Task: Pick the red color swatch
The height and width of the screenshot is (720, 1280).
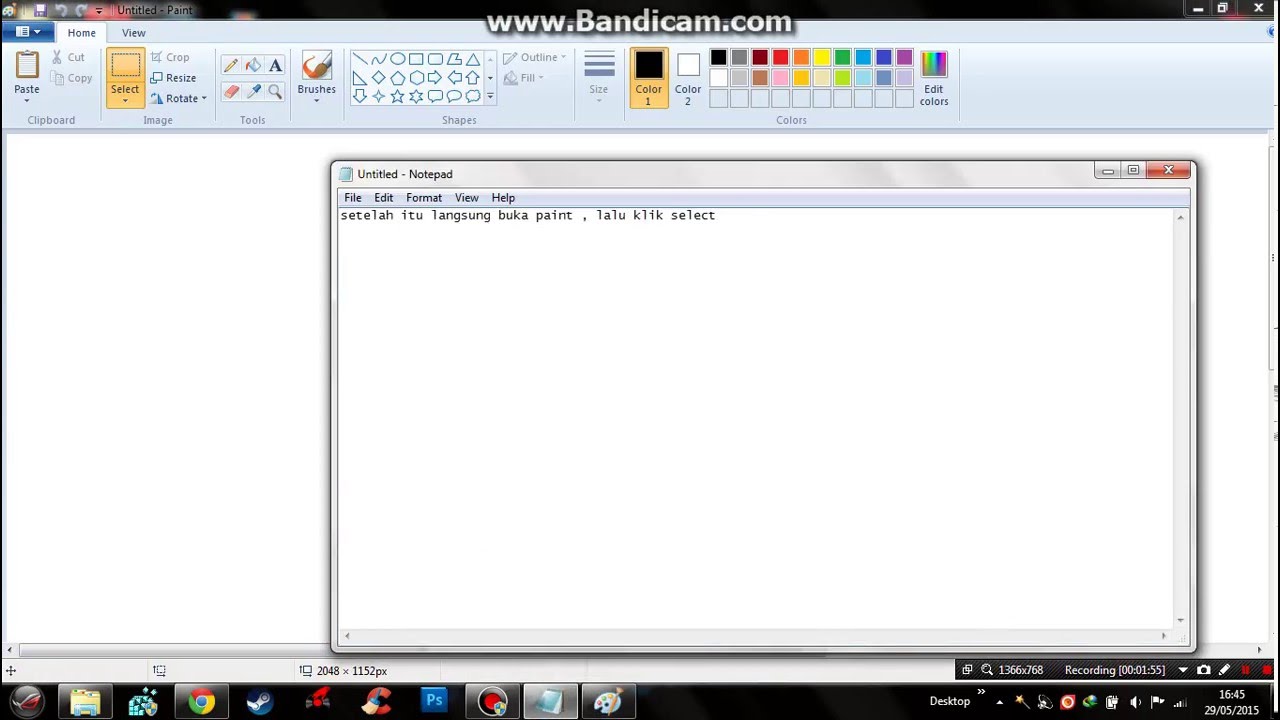Action: pos(780,58)
